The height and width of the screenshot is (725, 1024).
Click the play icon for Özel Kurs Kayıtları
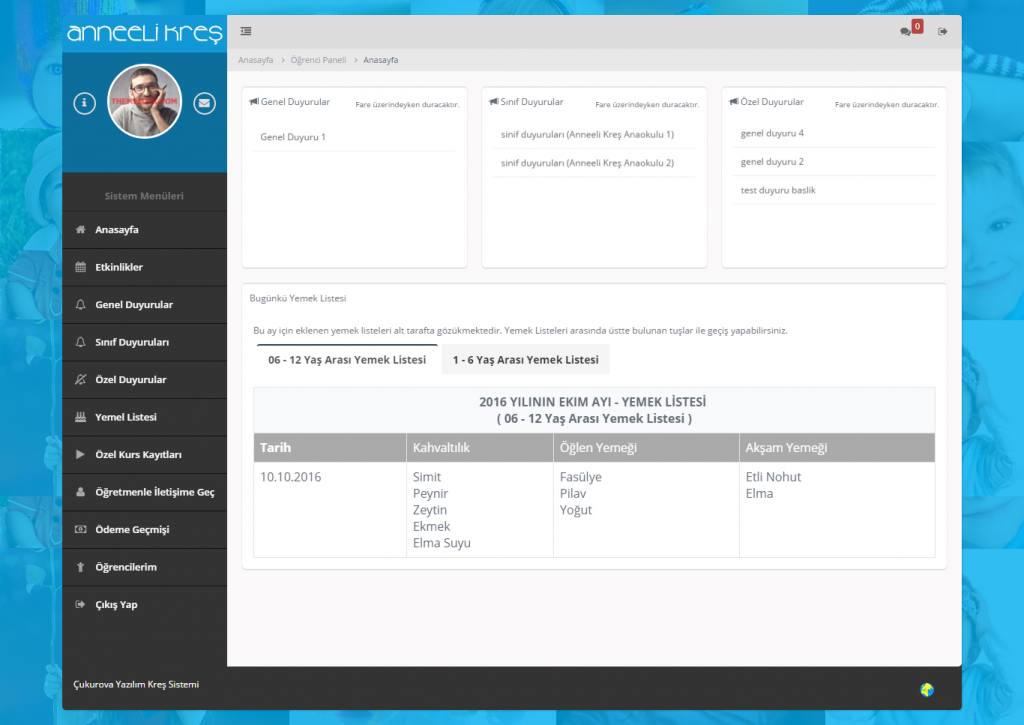tap(81, 455)
